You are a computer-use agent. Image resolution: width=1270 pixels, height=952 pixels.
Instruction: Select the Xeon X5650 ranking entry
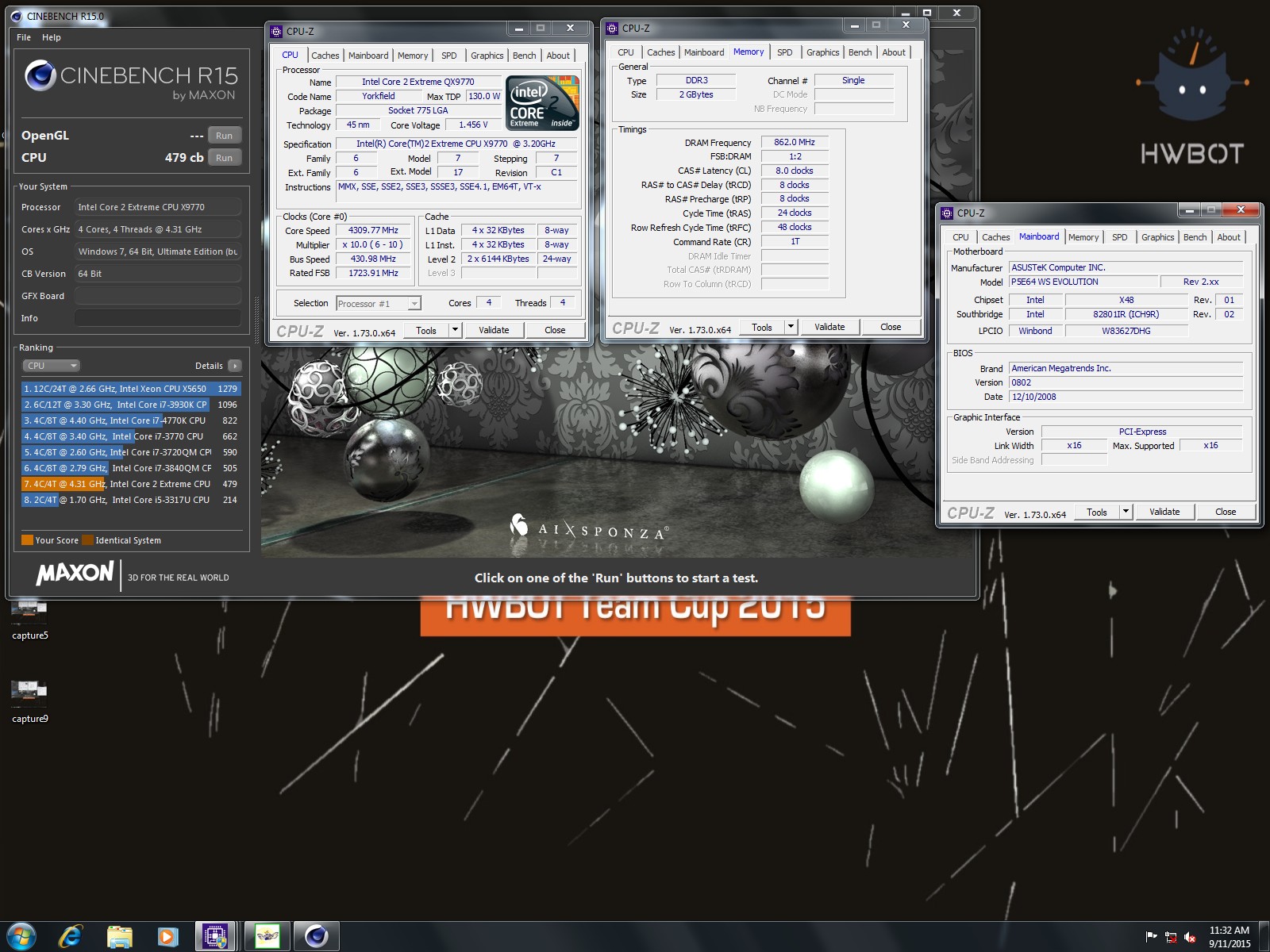pos(131,389)
